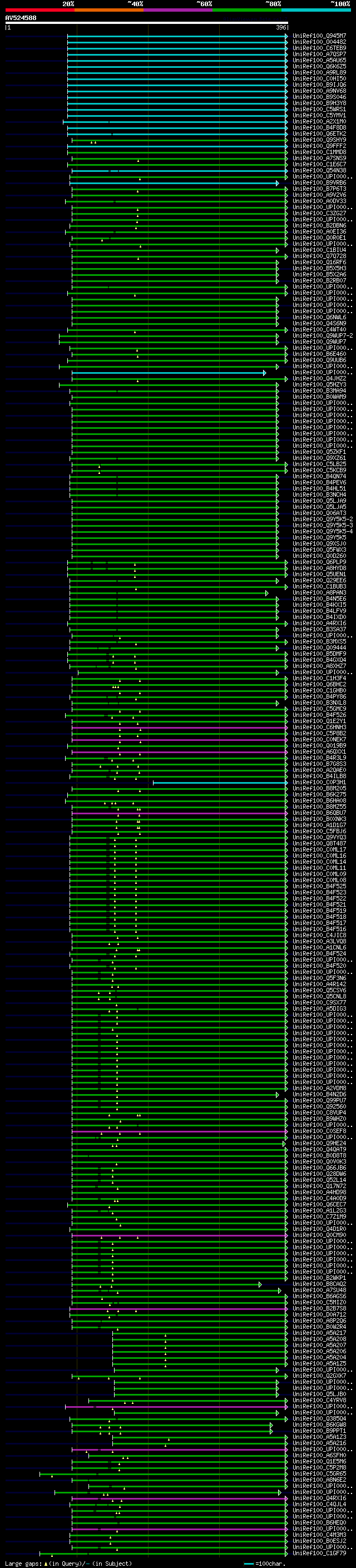Click the UniRef100_Q5LJB0 entry
The width and height of the screenshot is (356, 1568).
click(x=319, y=1394)
